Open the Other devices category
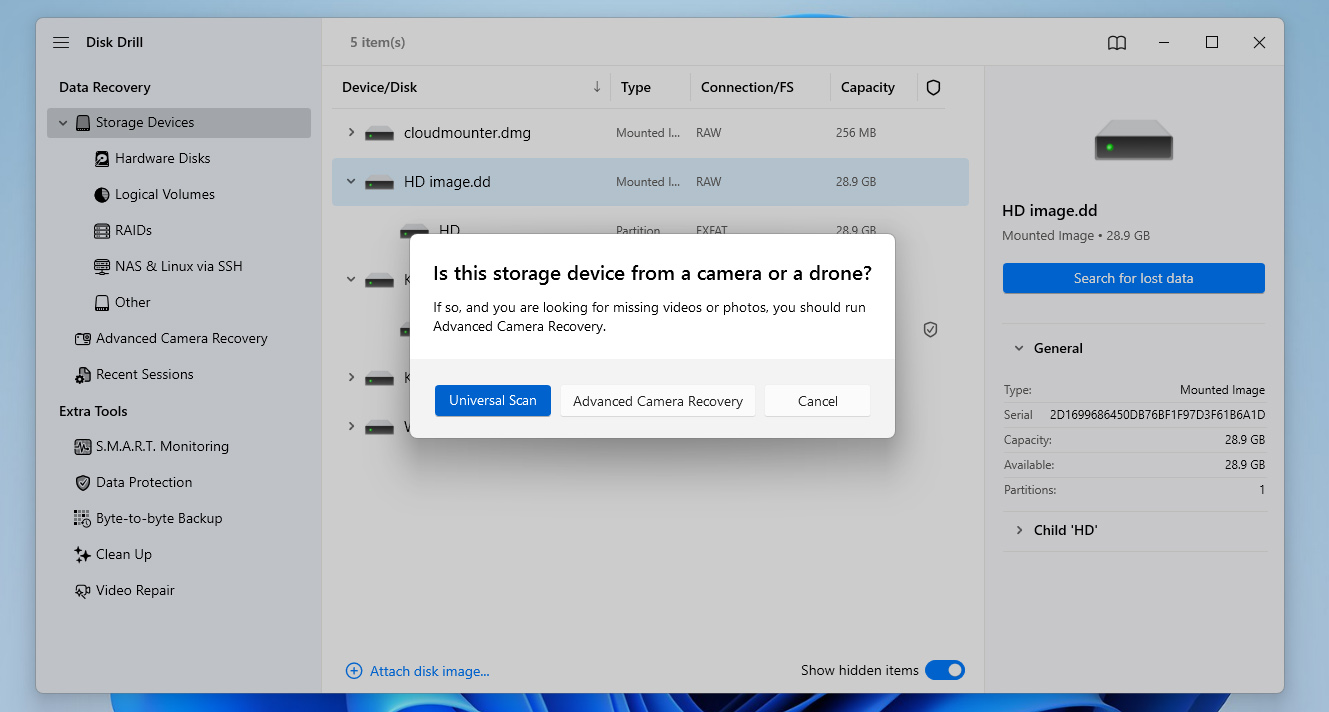The width and height of the screenshot is (1329, 712). point(132,303)
